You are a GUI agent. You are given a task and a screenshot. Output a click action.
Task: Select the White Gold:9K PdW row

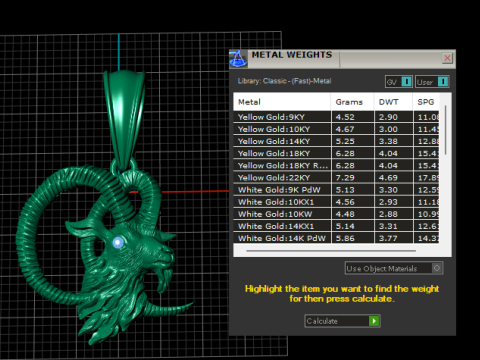[336, 190]
